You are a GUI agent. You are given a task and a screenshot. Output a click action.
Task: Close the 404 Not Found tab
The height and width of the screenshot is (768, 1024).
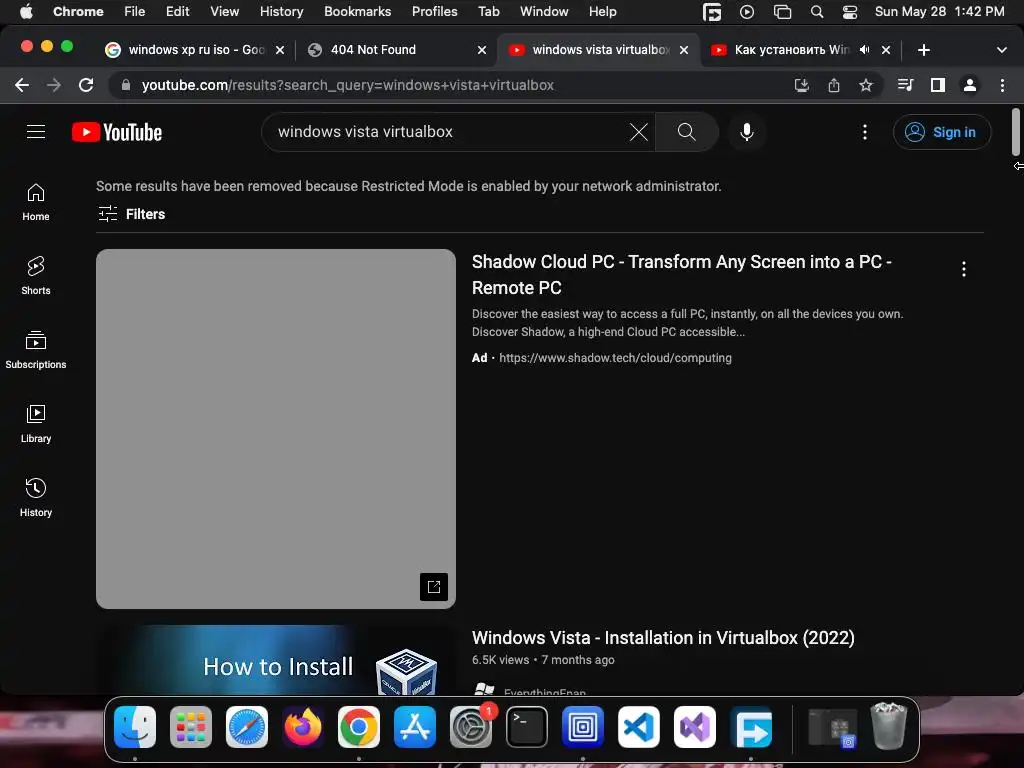tap(482, 50)
